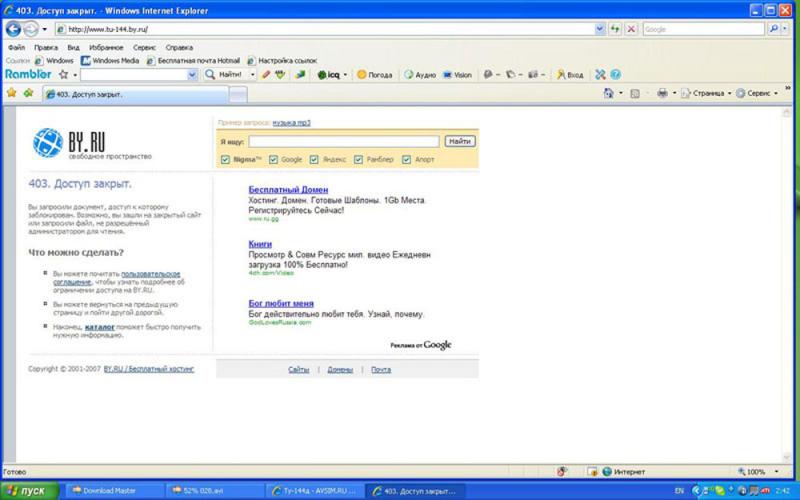Click the BY.RU globe logo on the page
The image size is (800, 500).
(x=47, y=142)
